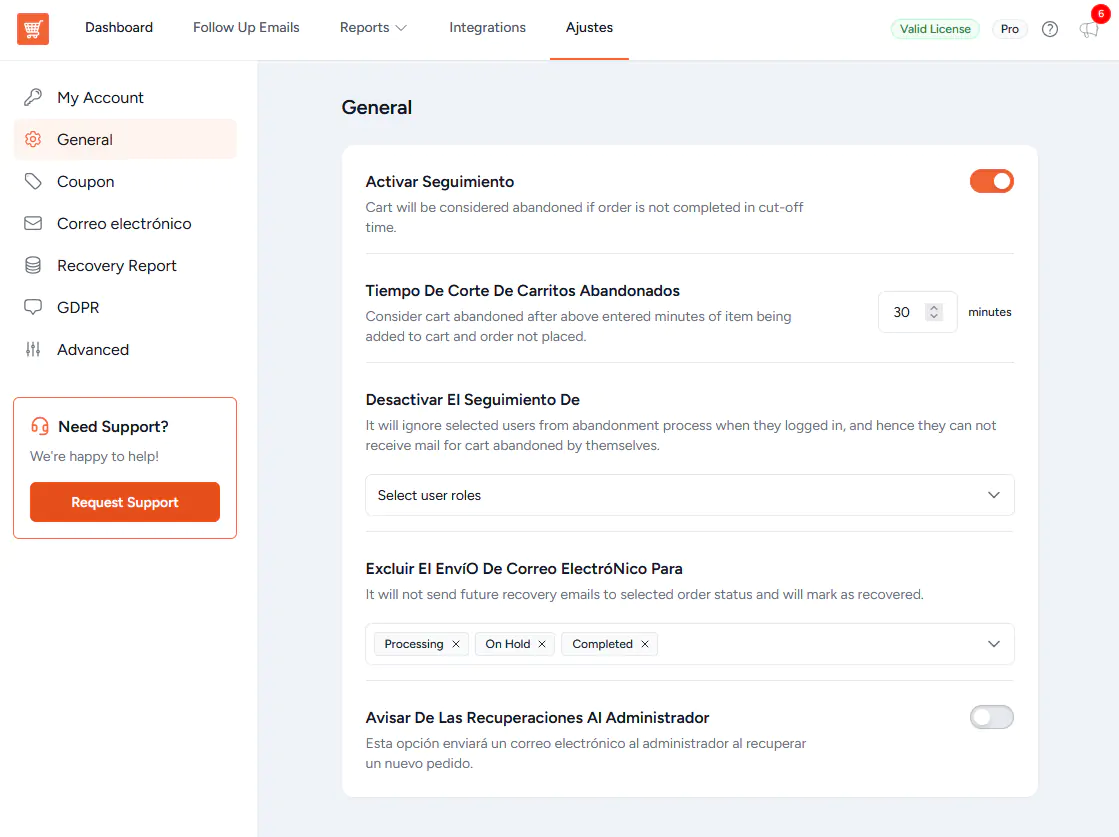The height and width of the screenshot is (837, 1119).
Task: Expand the excluded order status dropdown
Action: [994, 644]
